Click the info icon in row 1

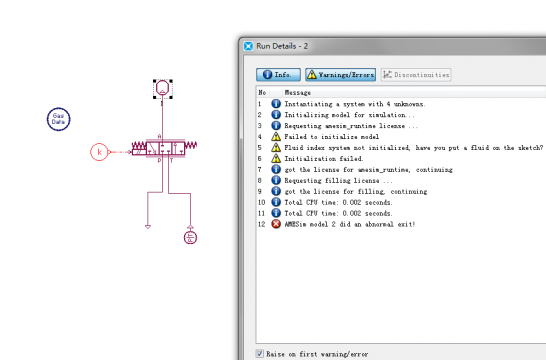pyautogui.click(x=276, y=104)
